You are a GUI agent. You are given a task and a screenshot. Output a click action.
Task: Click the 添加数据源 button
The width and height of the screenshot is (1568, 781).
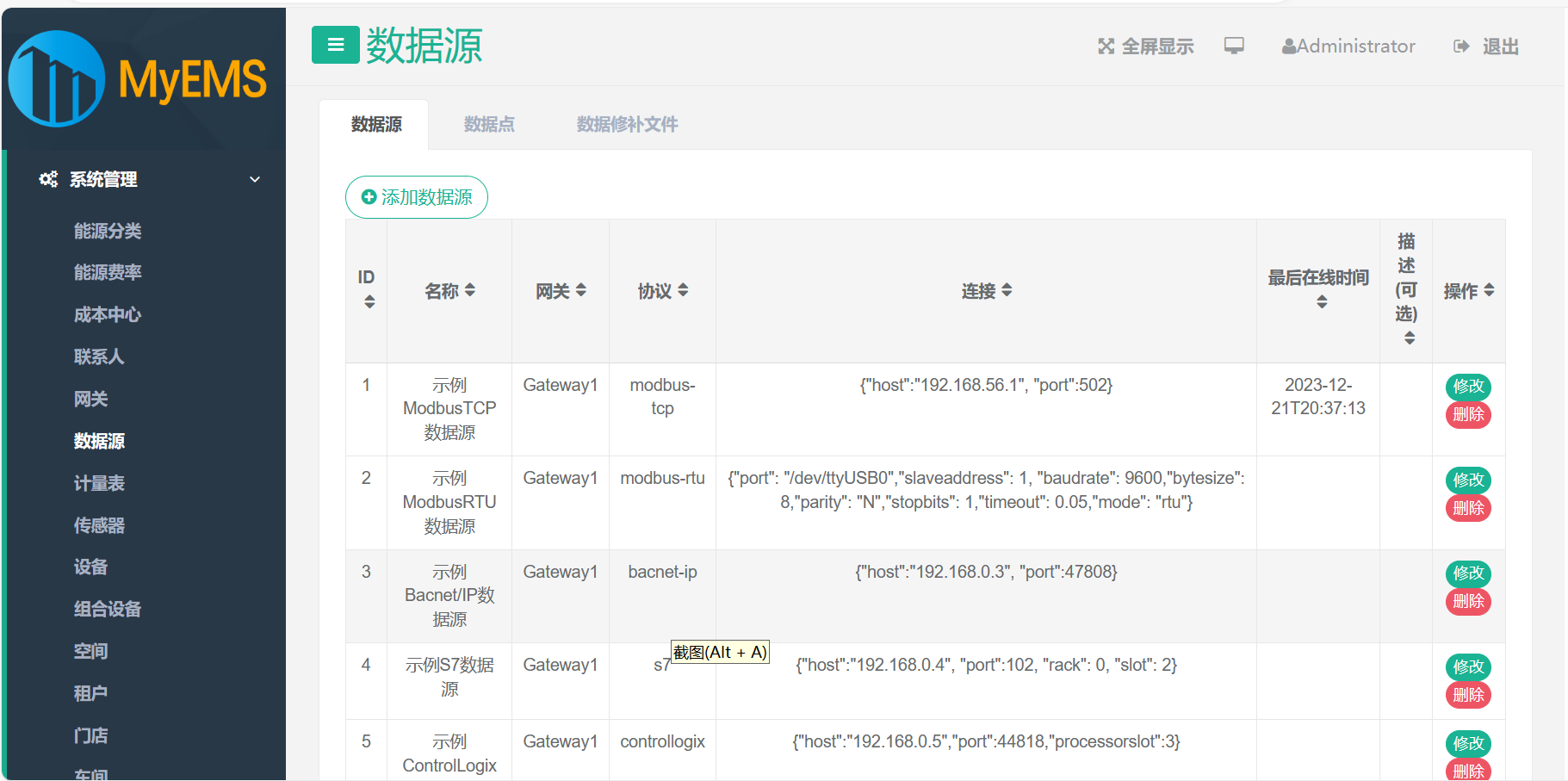tap(417, 197)
